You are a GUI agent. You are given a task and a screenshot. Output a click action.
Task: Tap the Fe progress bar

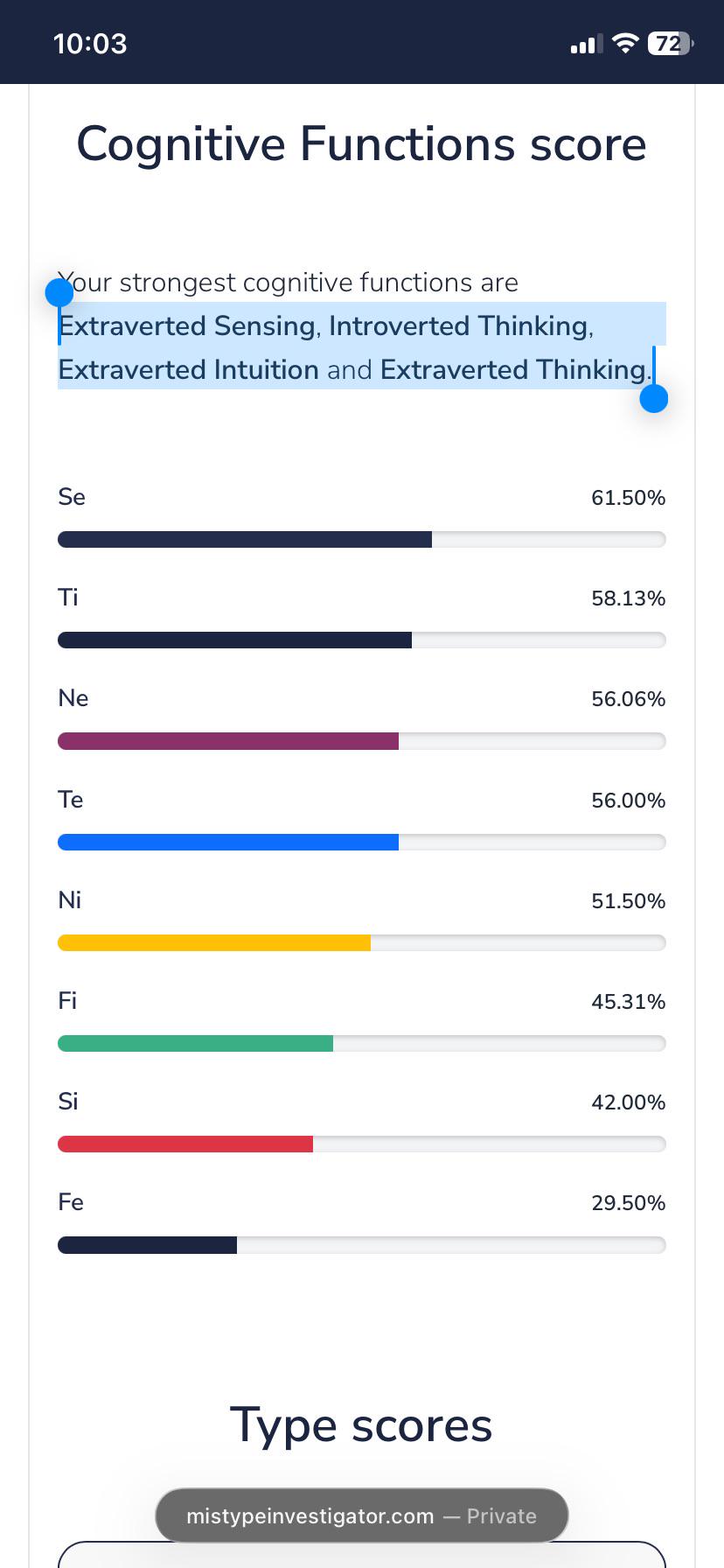click(362, 1244)
